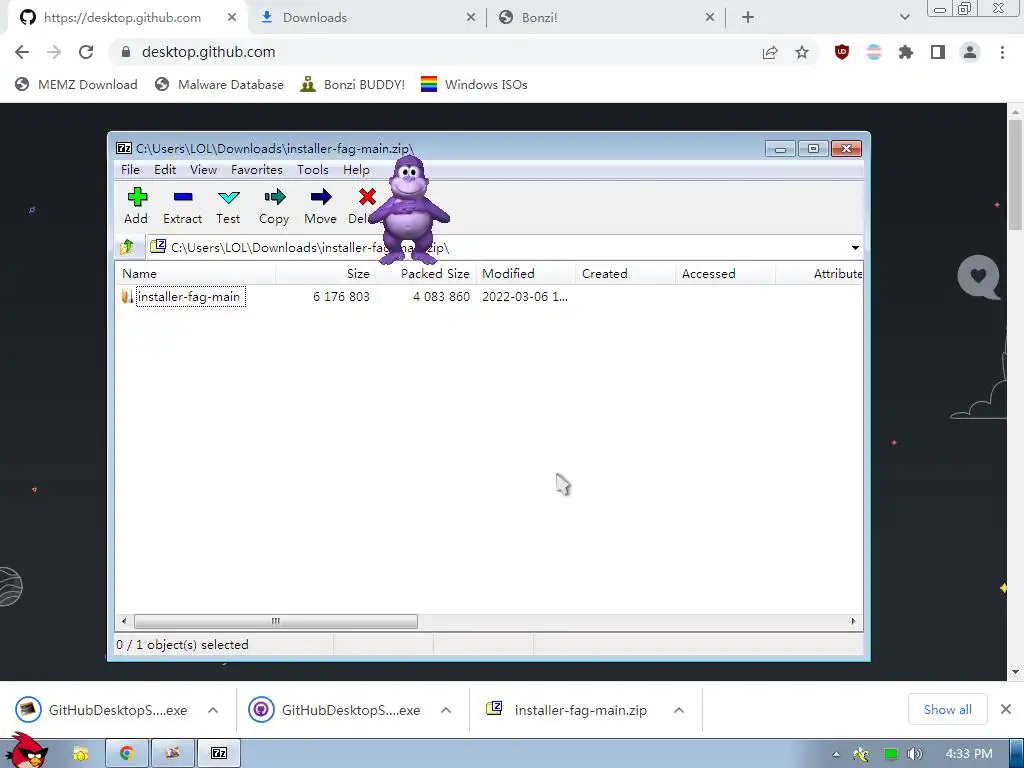Screen dimensions: 1024x768
Task: Open the Tools menu in 7-Zip
Action: coord(313,170)
